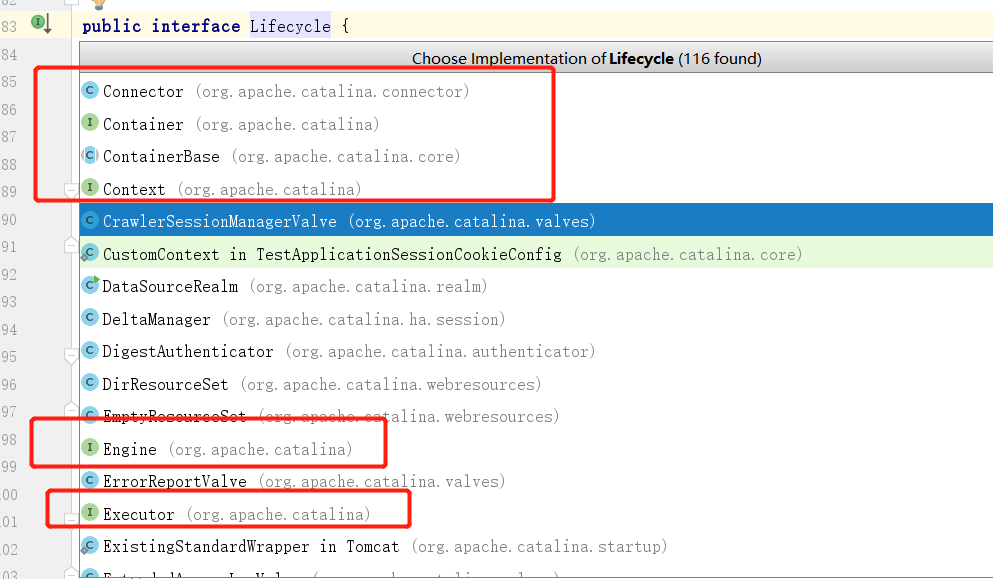Open the Engine interface entry
Screen dimensions: 993x579
pos(536,449)
